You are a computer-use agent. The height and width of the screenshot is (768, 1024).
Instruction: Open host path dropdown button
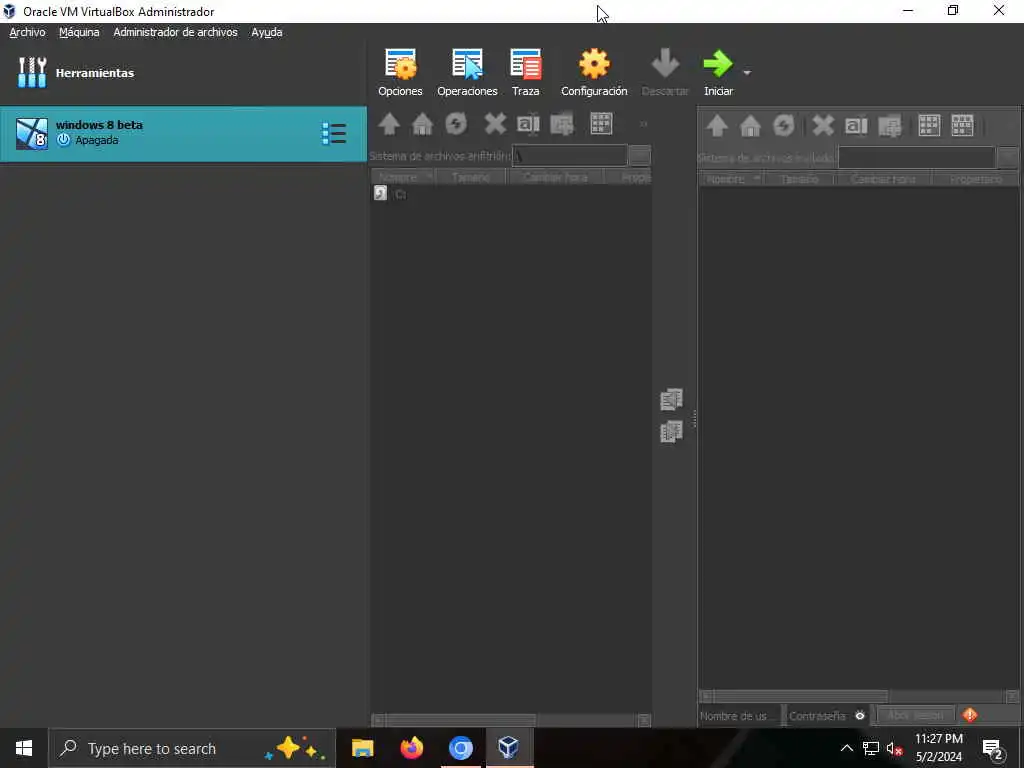point(640,156)
